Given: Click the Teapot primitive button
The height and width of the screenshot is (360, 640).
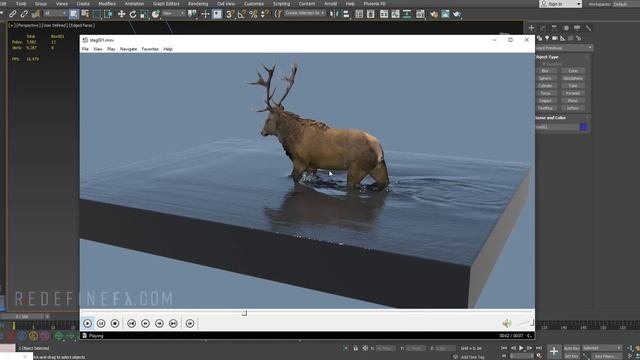Looking at the screenshot, I should coord(546,100).
